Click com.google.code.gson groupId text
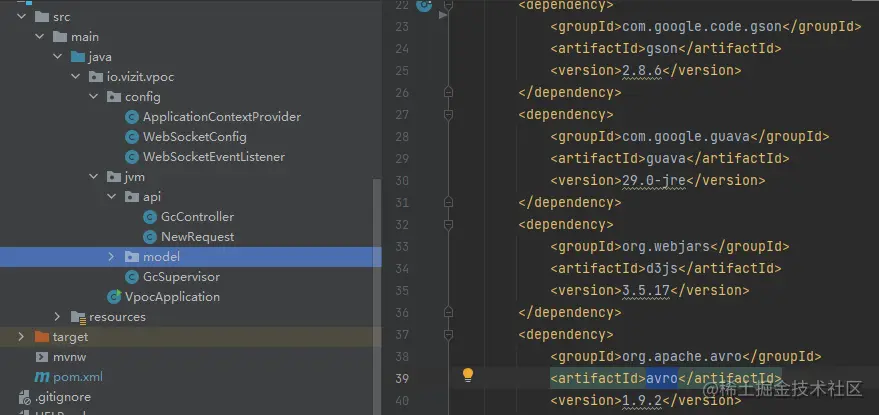 [x=701, y=26]
